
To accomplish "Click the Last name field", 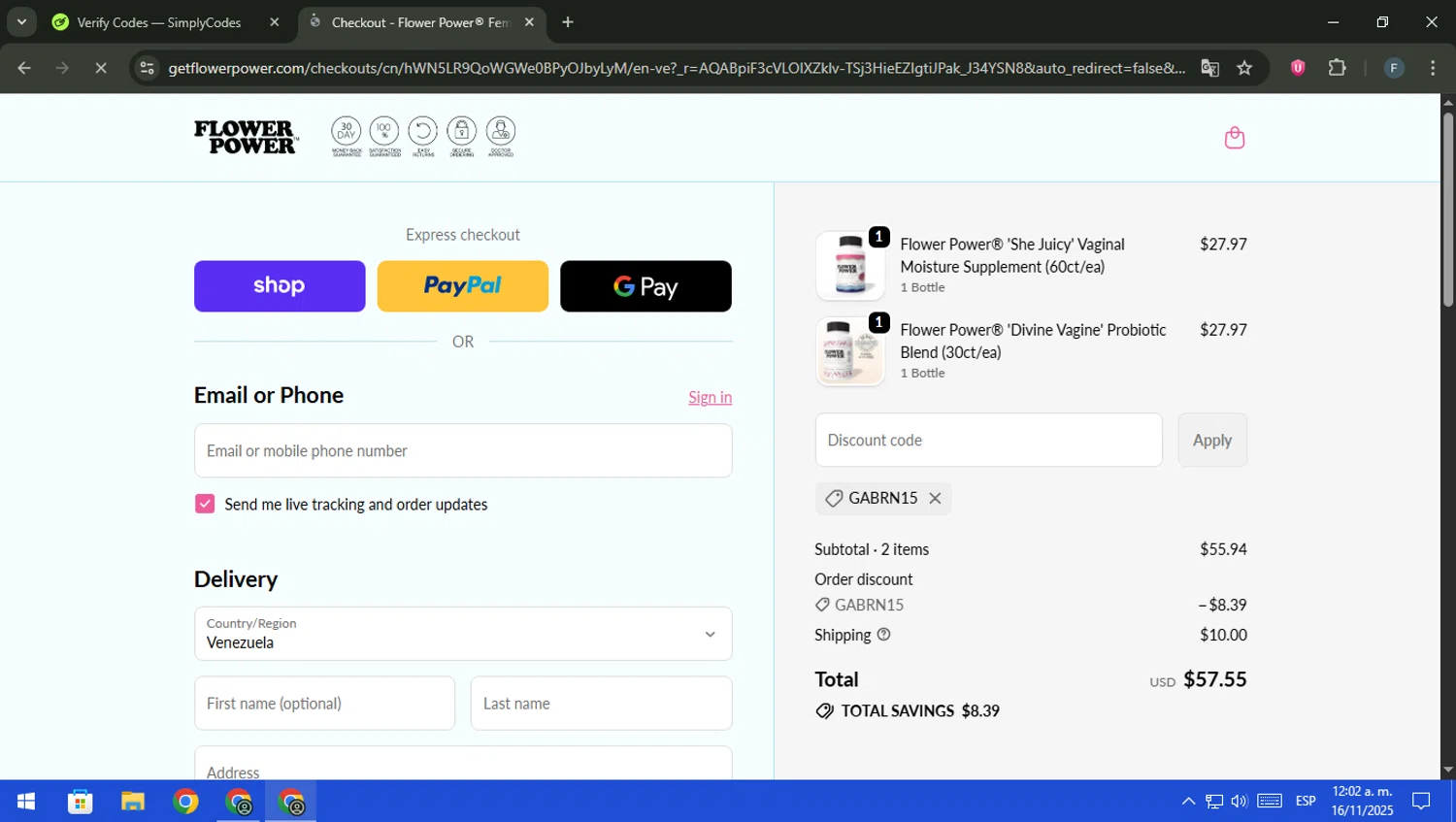I will tap(602, 704).
